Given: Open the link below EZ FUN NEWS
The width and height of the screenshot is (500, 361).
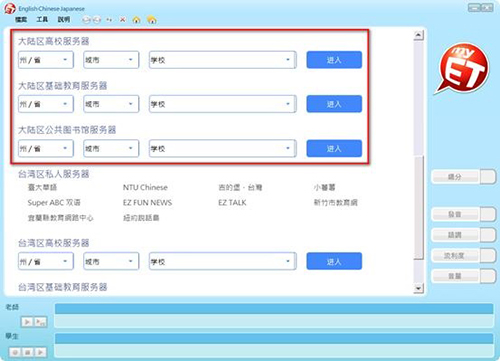Looking at the screenshot, I should (x=141, y=218).
